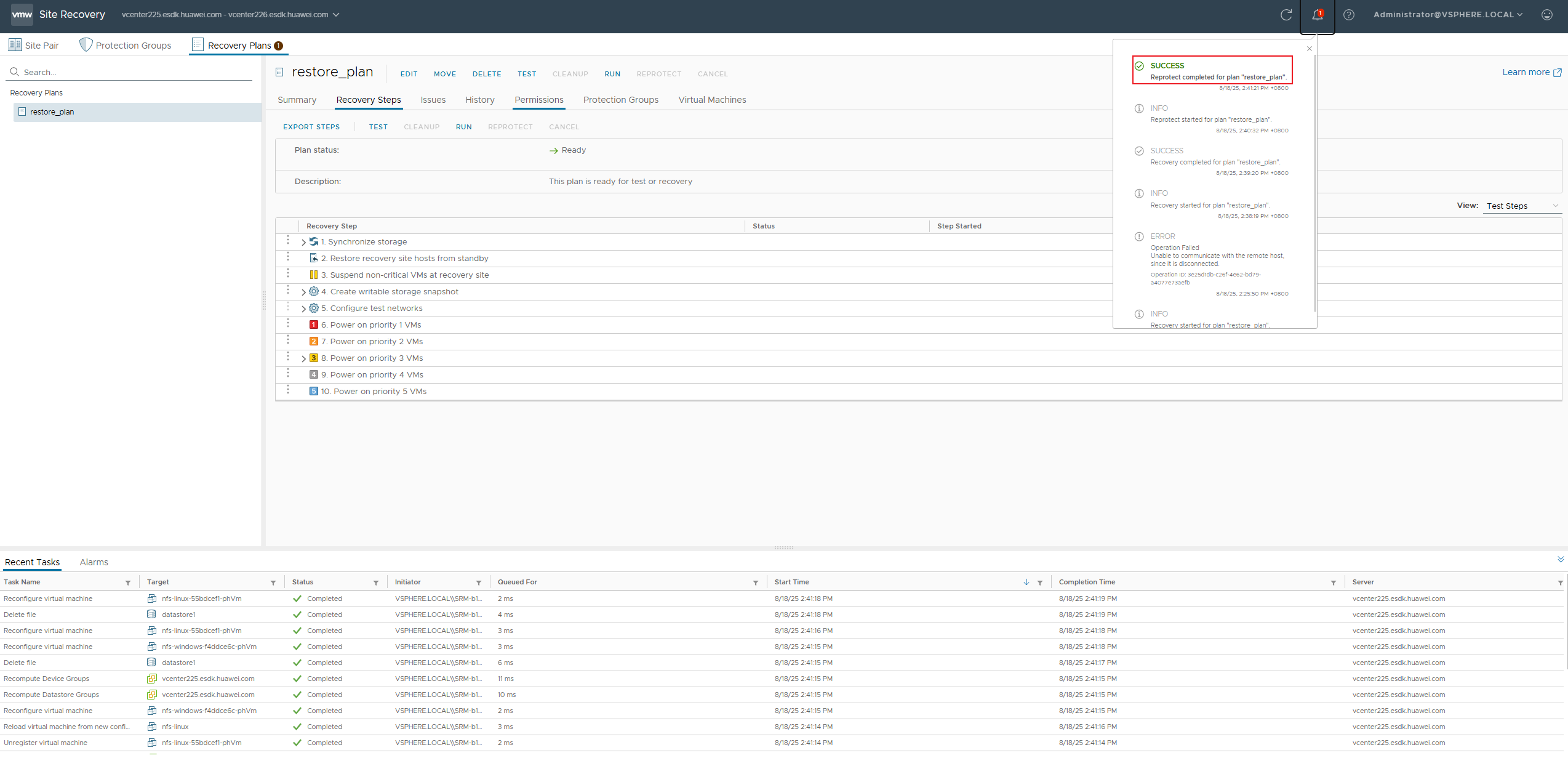This screenshot has width=1568, height=758.
Task: Click the vmw logo
Action: click(x=22, y=14)
